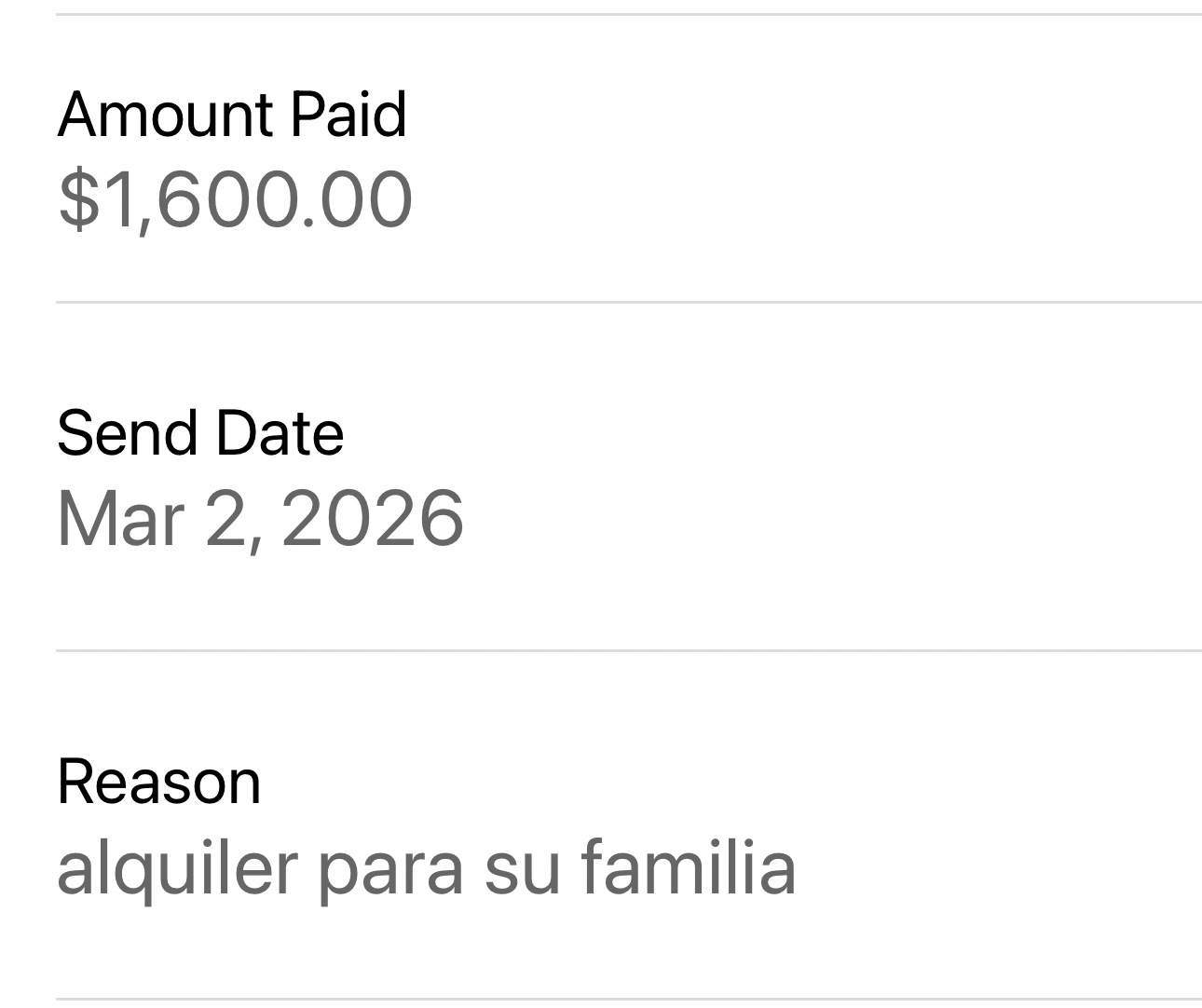The image size is (1202, 1008).
Task: Click divider between Amount Paid and Send Date
Action: (628, 303)
